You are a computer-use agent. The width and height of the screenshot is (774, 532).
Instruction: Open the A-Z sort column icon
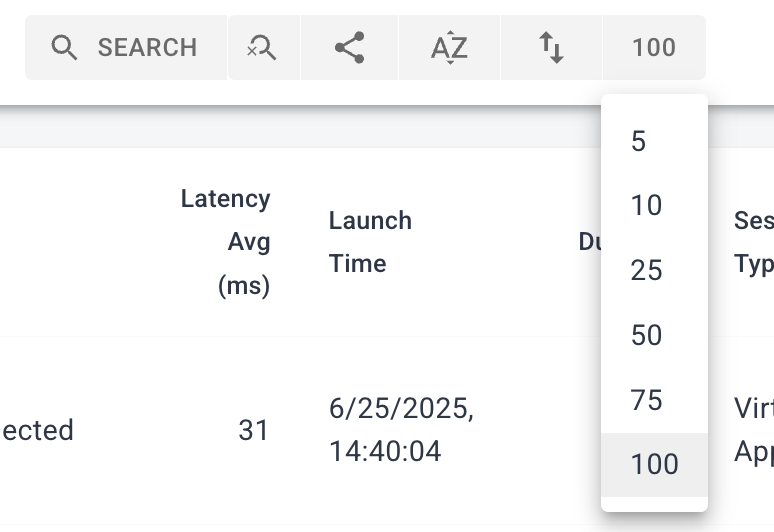450,47
